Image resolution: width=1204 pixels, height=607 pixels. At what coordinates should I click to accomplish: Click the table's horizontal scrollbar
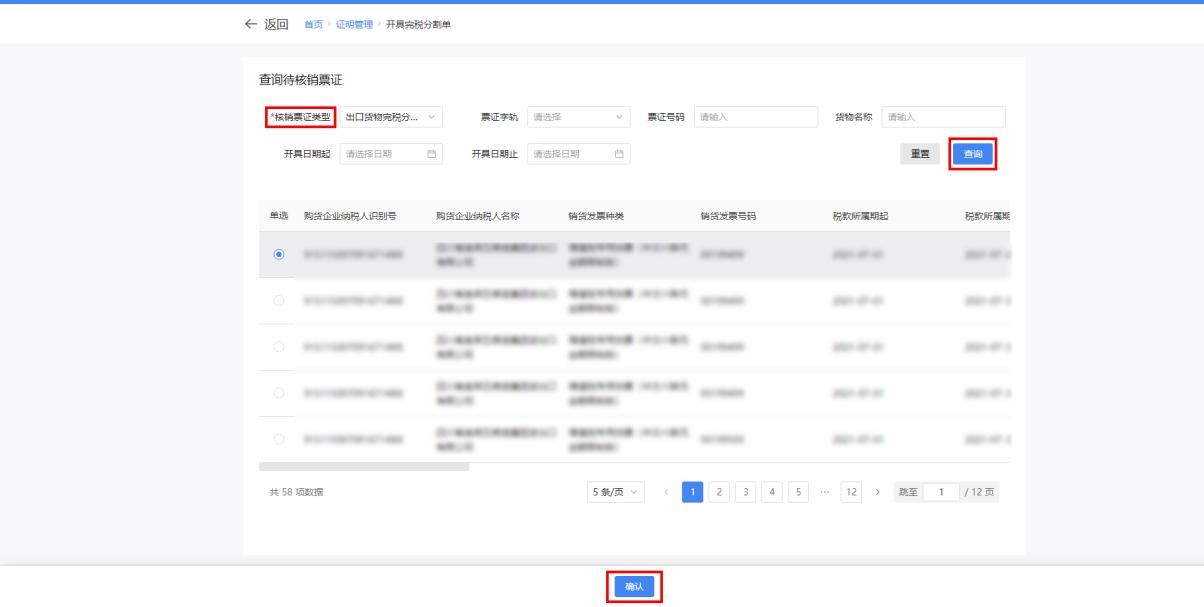(364, 466)
